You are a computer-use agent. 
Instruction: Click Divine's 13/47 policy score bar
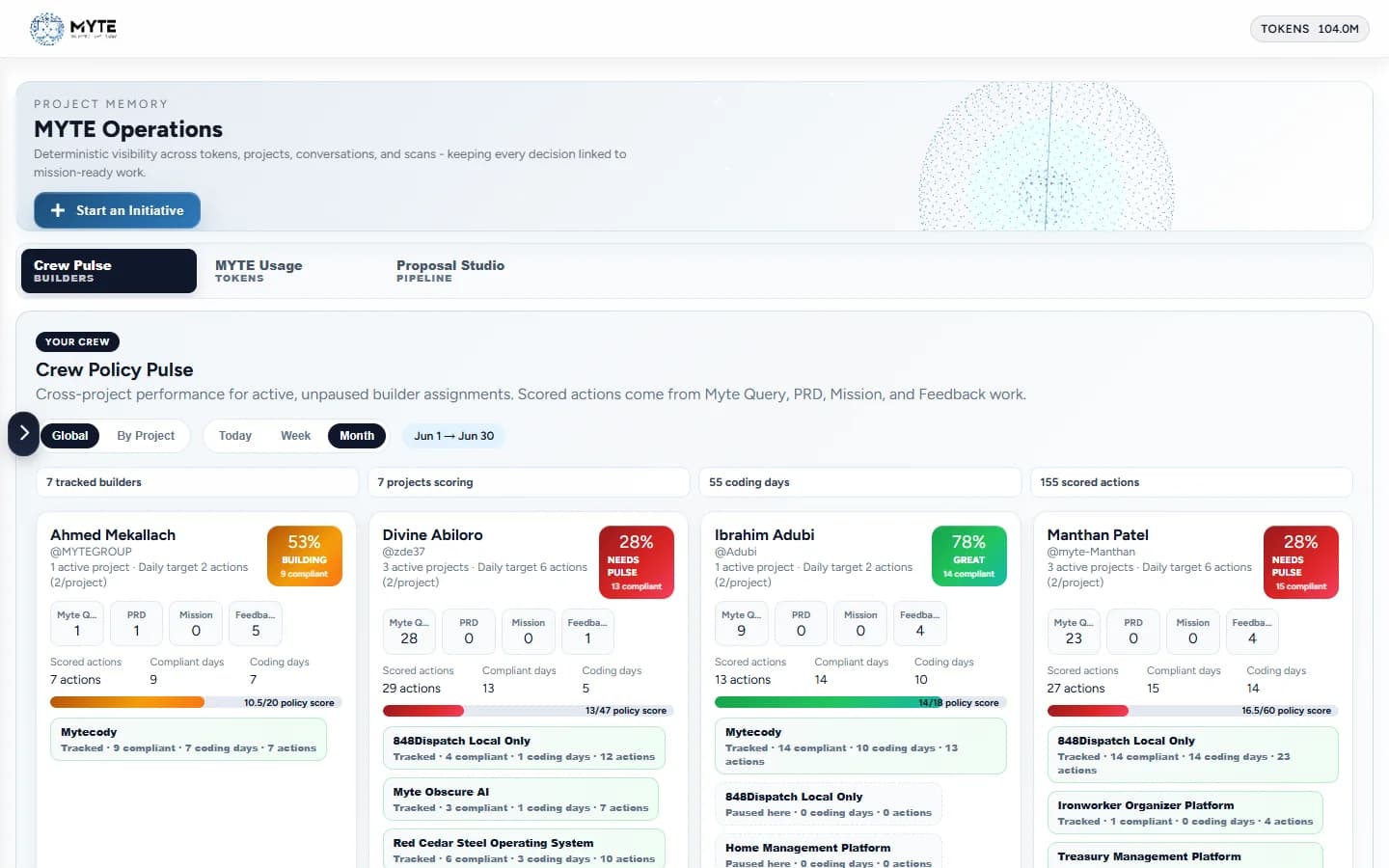tap(528, 711)
